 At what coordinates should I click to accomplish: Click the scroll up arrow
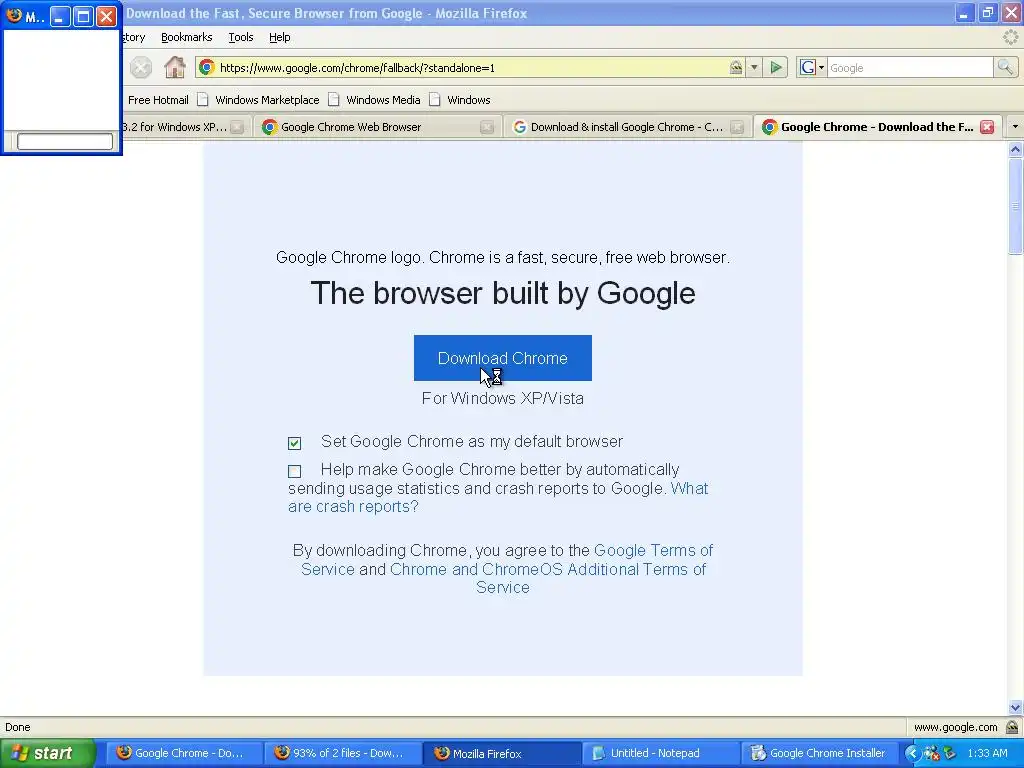pos(1015,150)
